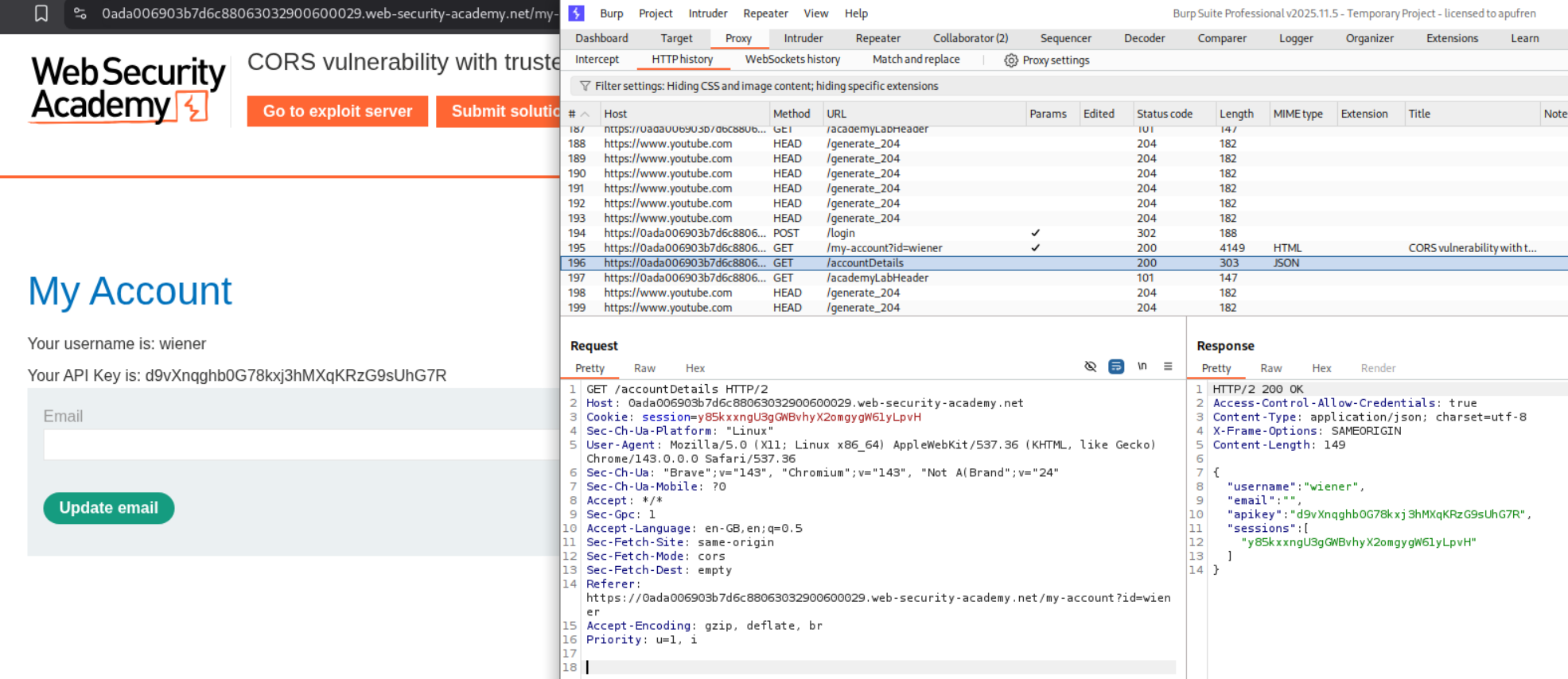
Task: Sort history by the # column arrow
Action: [585, 114]
